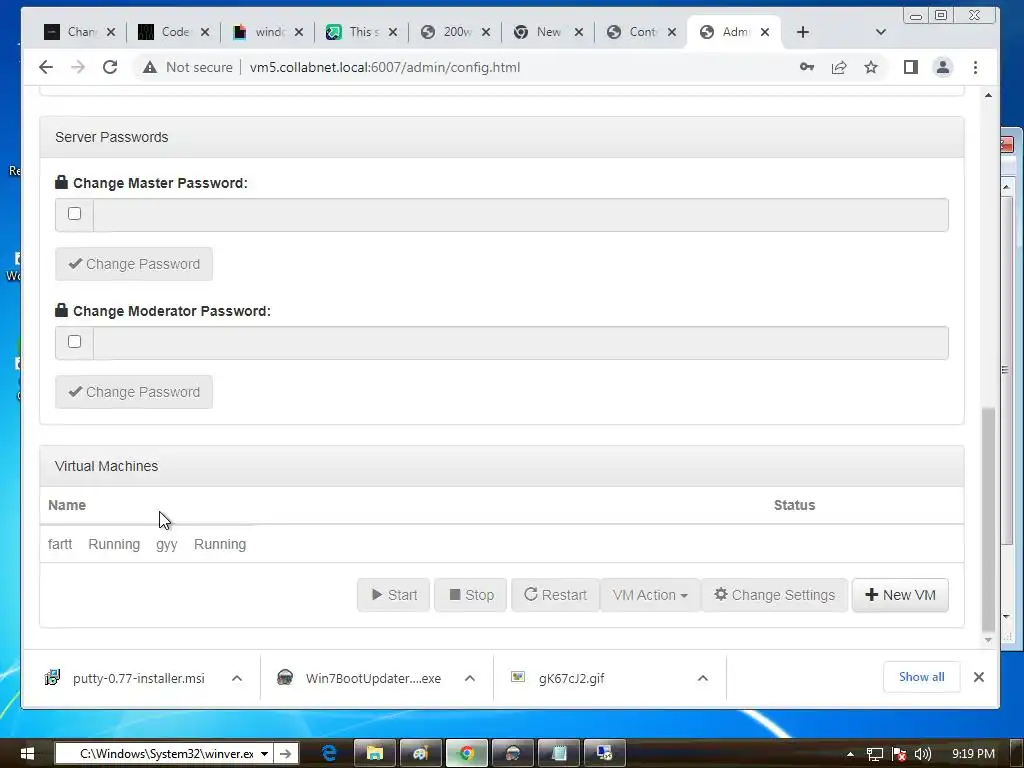Toggle the browser side panel

click(x=910, y=67)
